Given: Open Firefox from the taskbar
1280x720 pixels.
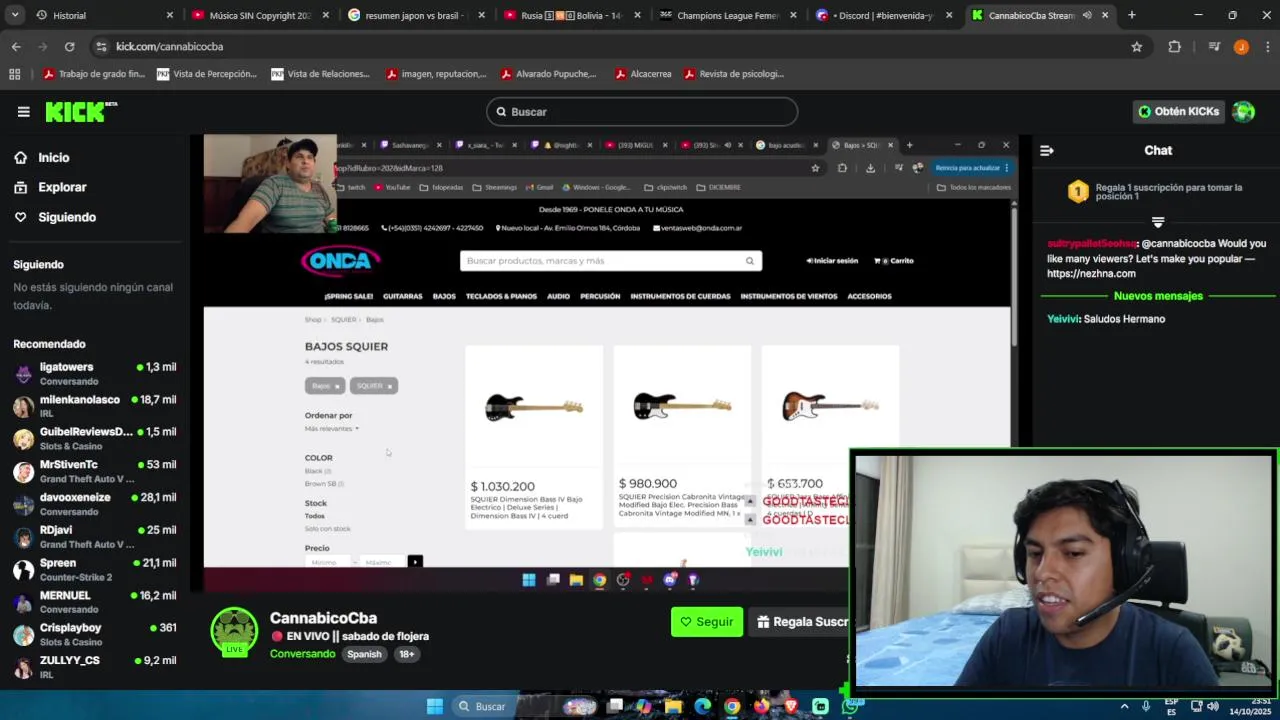Looking at the screenshot, I should 762,706.
